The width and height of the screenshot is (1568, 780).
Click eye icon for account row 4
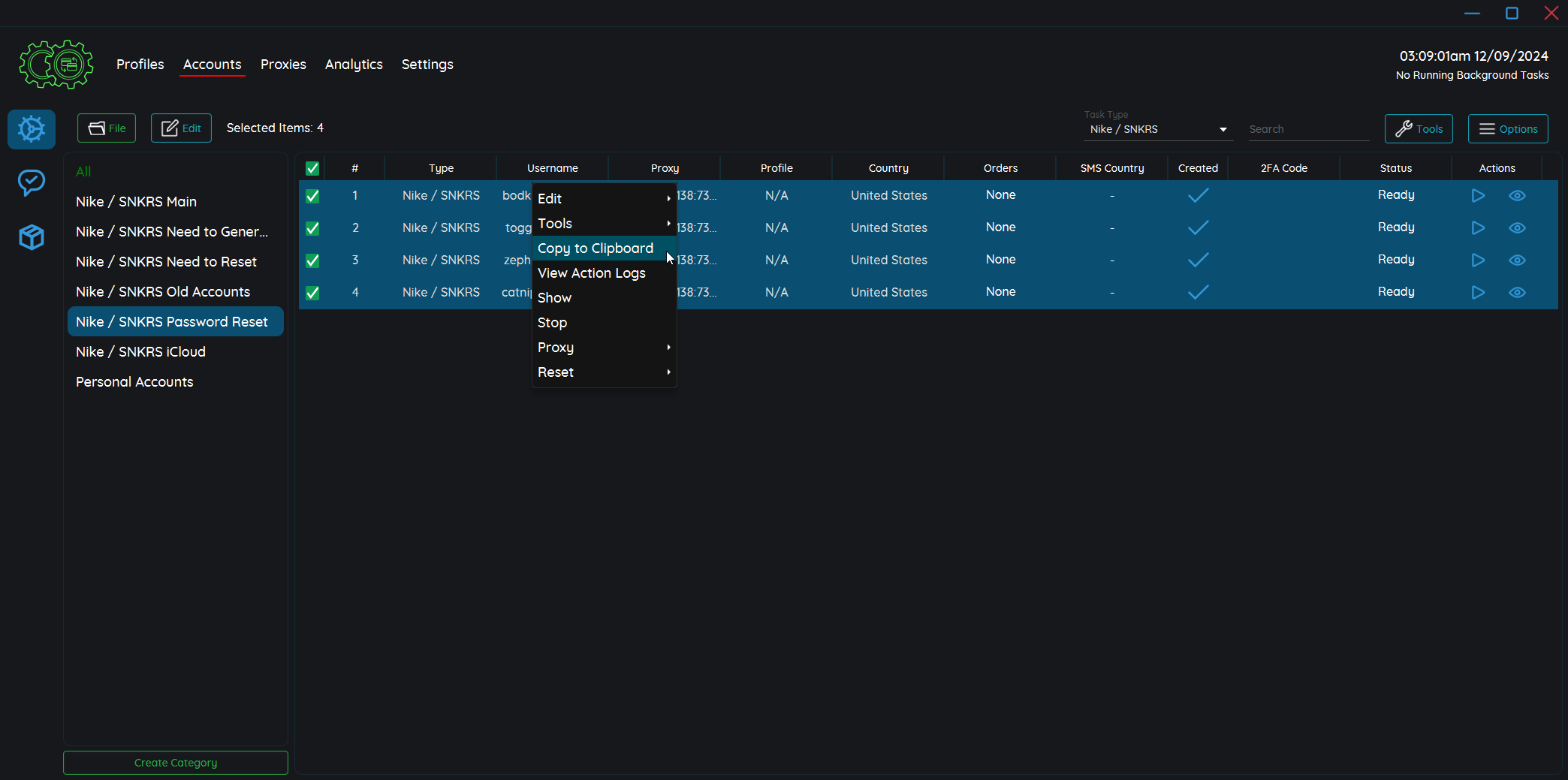1516,293
